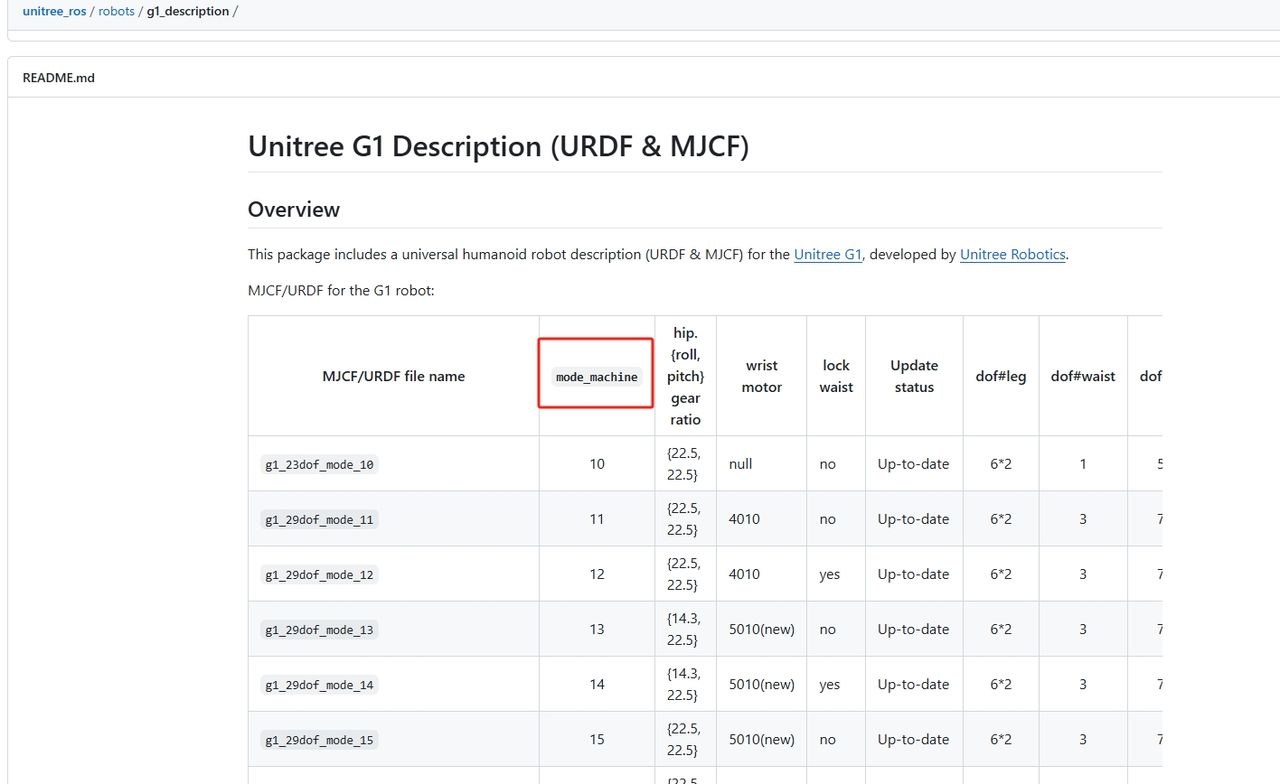Click the hip gear ratio column header
The image size is (1280, 784).
click(686, 376)
